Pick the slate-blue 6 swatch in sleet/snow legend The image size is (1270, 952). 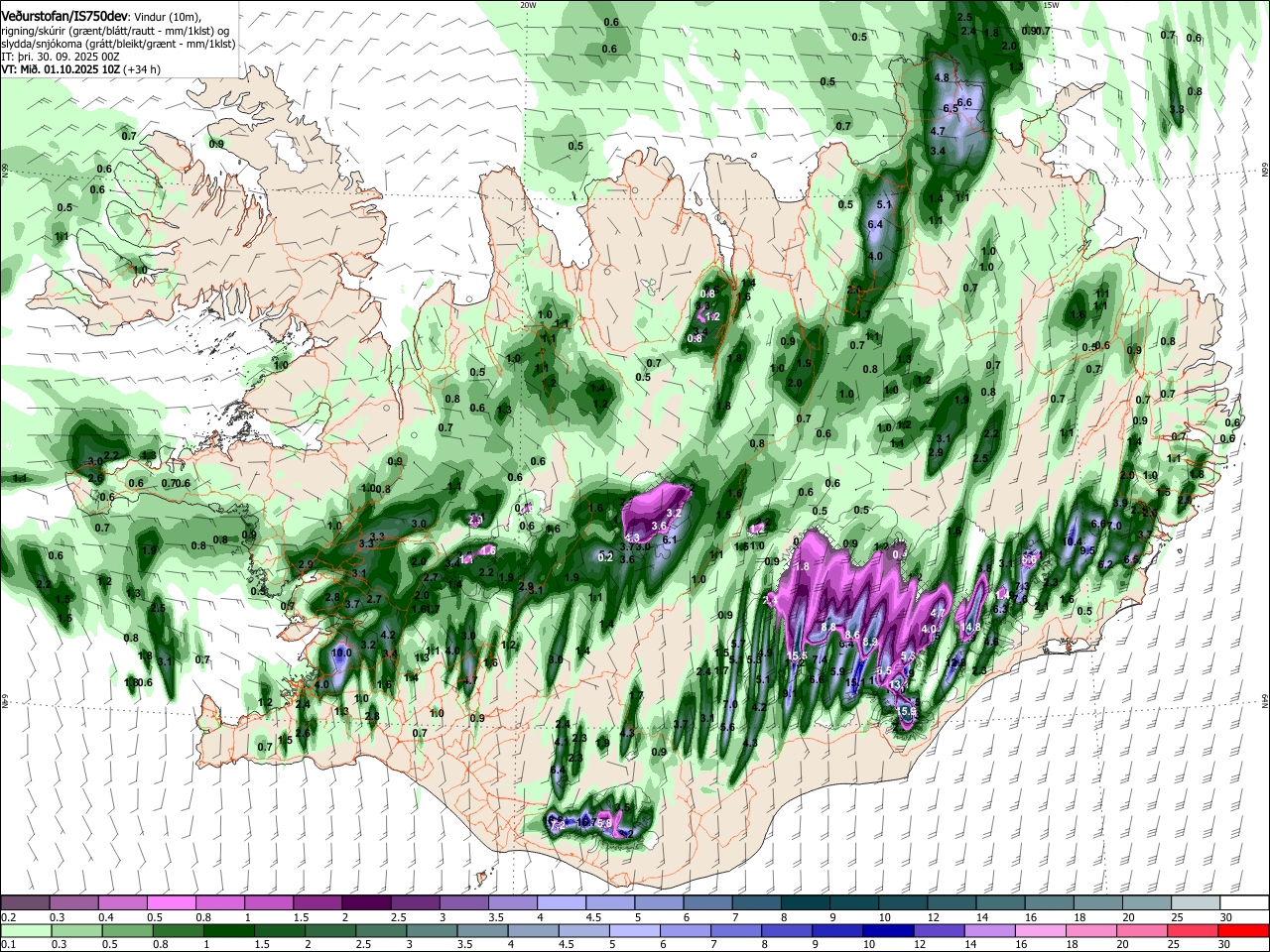pos(706,903)
